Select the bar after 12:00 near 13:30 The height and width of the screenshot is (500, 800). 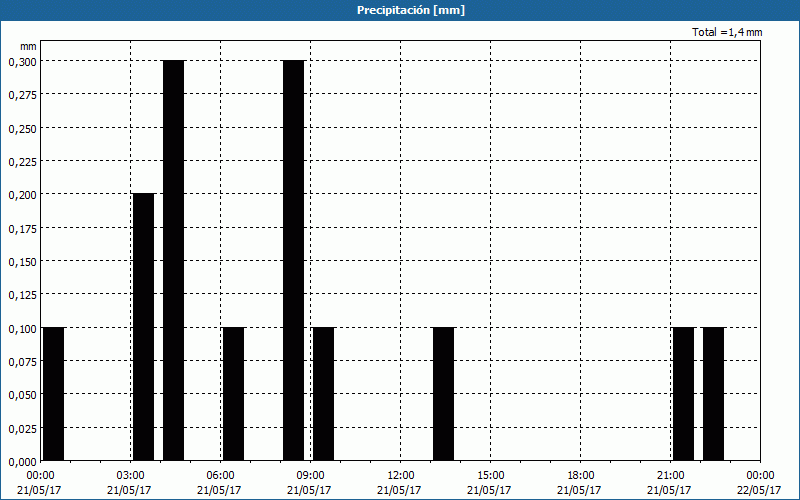coord(443,394)
